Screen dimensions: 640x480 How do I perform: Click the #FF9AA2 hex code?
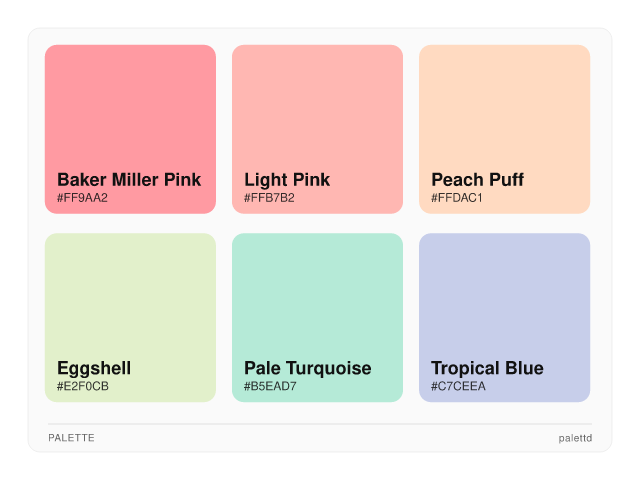pos(83,198)
